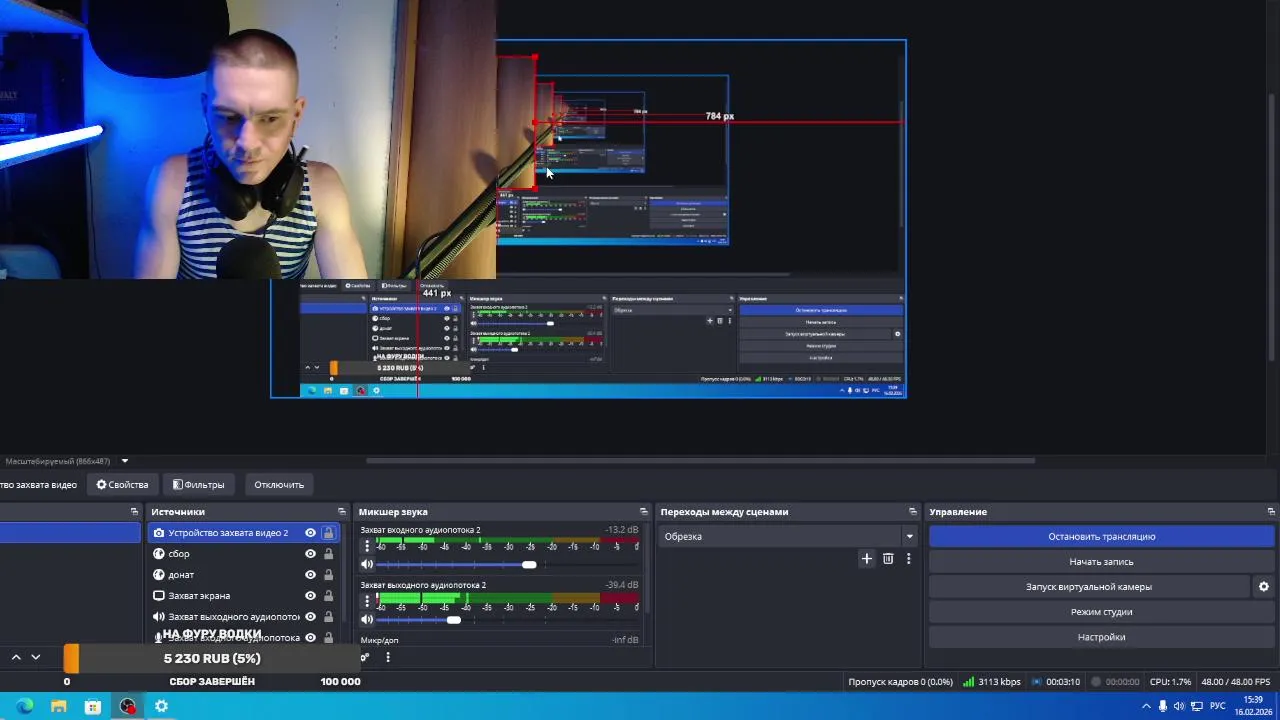
Task: Enable Режим студии
Action: click(1101, 612)
